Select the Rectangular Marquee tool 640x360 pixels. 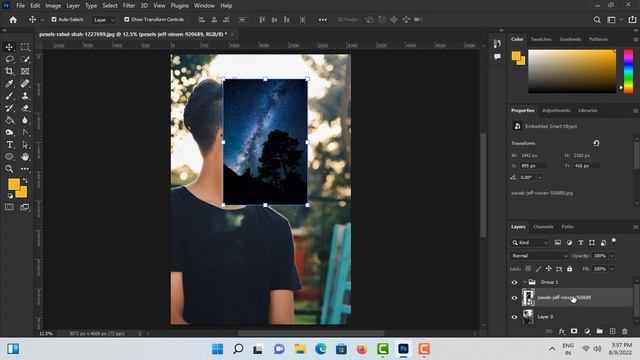pyautogui.click(x=25, y=47)
